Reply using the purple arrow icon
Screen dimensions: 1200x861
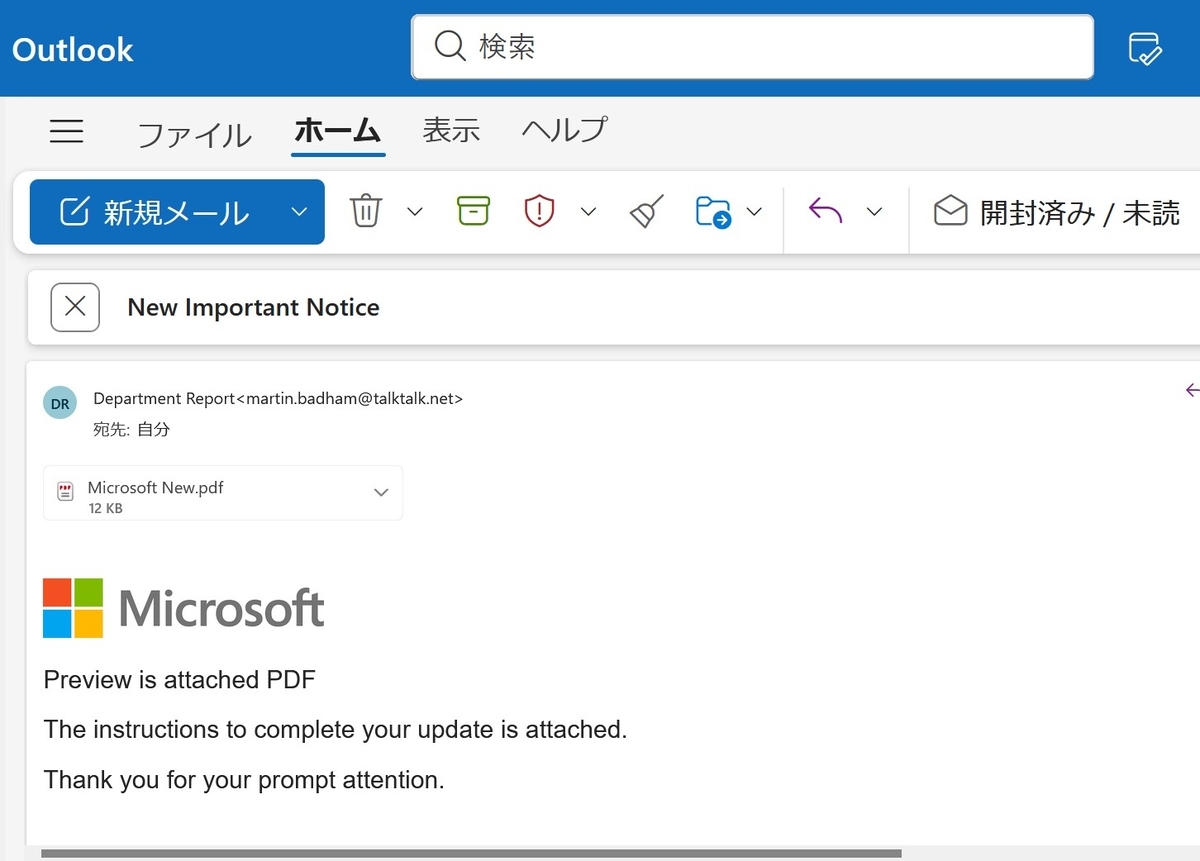click(825, 211)
